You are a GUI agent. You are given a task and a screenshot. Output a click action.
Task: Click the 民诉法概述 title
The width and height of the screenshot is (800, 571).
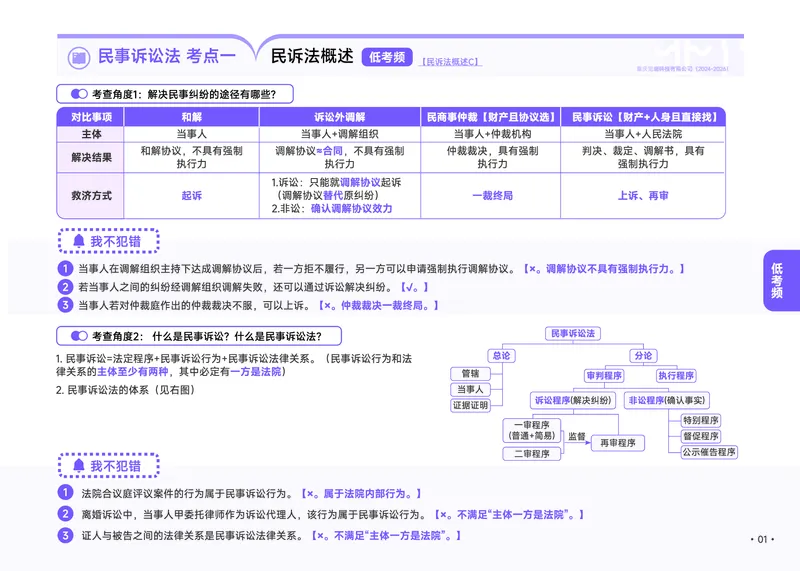coord(312,56)
